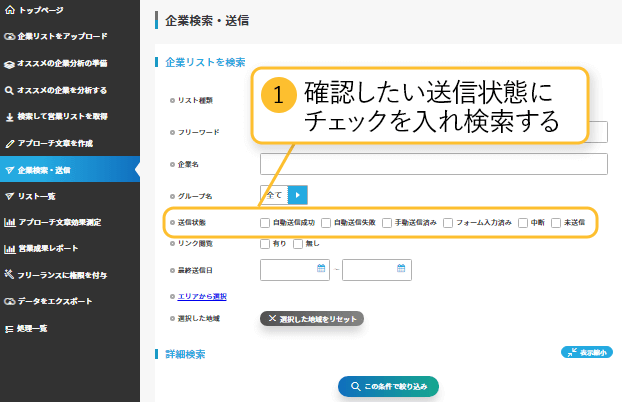
Task: Click the pencil icon for アプローチ文章を作成
Action: coord(10,144)
